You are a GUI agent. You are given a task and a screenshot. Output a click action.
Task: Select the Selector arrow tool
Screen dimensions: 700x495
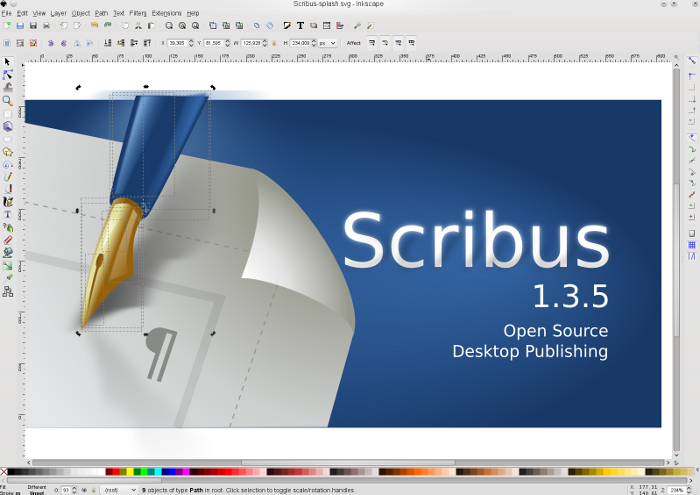7,62
